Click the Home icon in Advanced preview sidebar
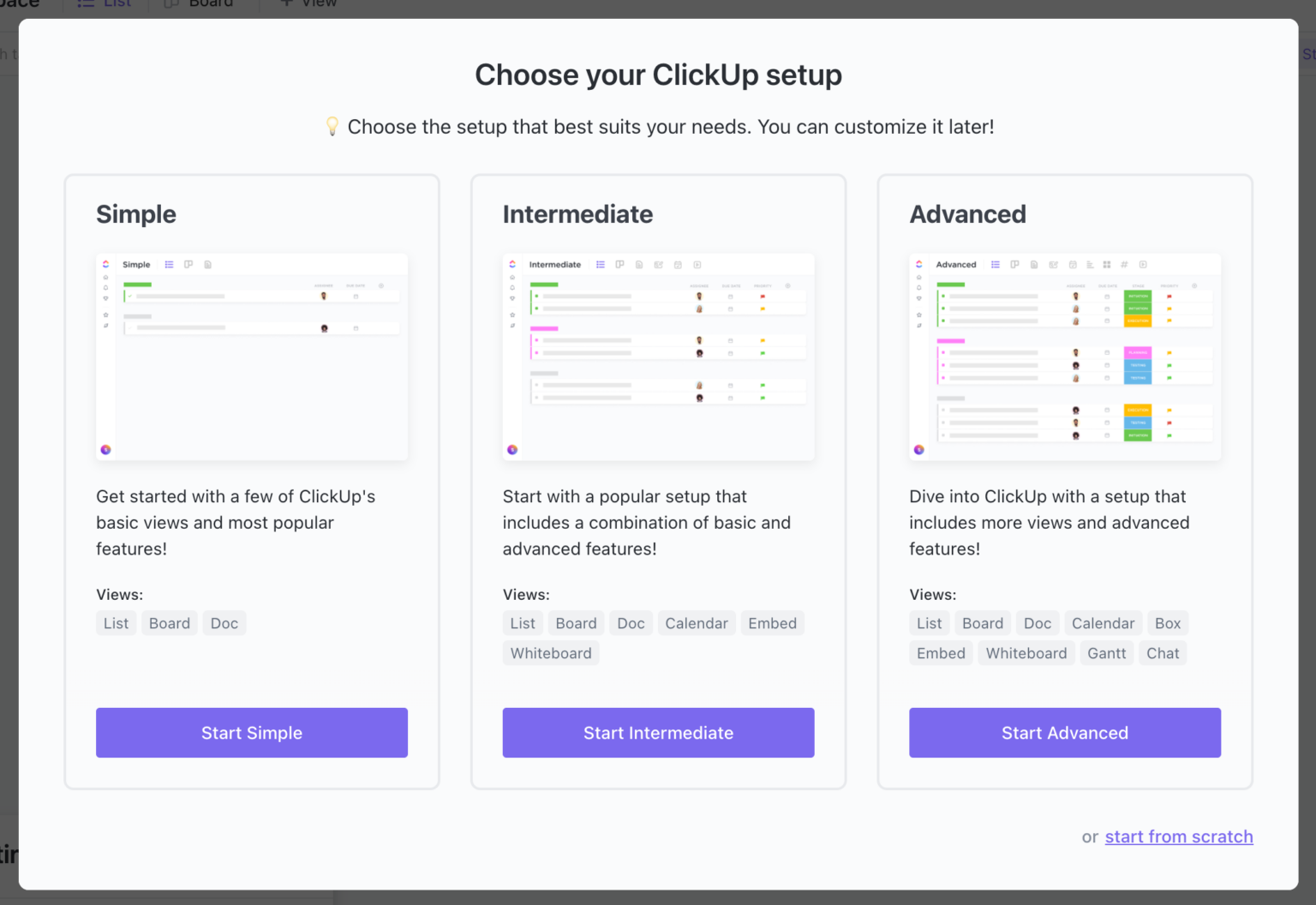This screenshot has height=905, width=1316. [x=918, y=278]
